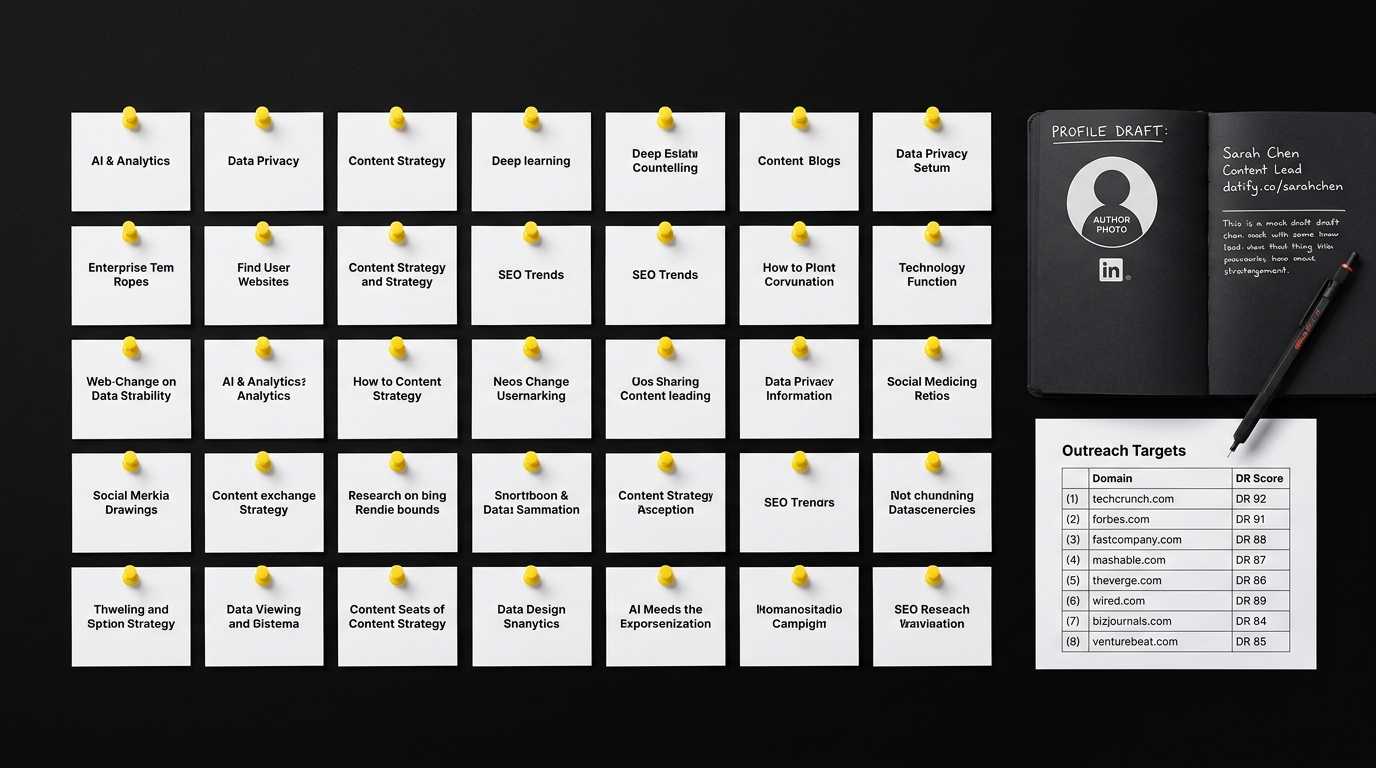
Task: Click 'Content Lead' in the notebook
Action: pyautogui.click(x=1262, y=170)
